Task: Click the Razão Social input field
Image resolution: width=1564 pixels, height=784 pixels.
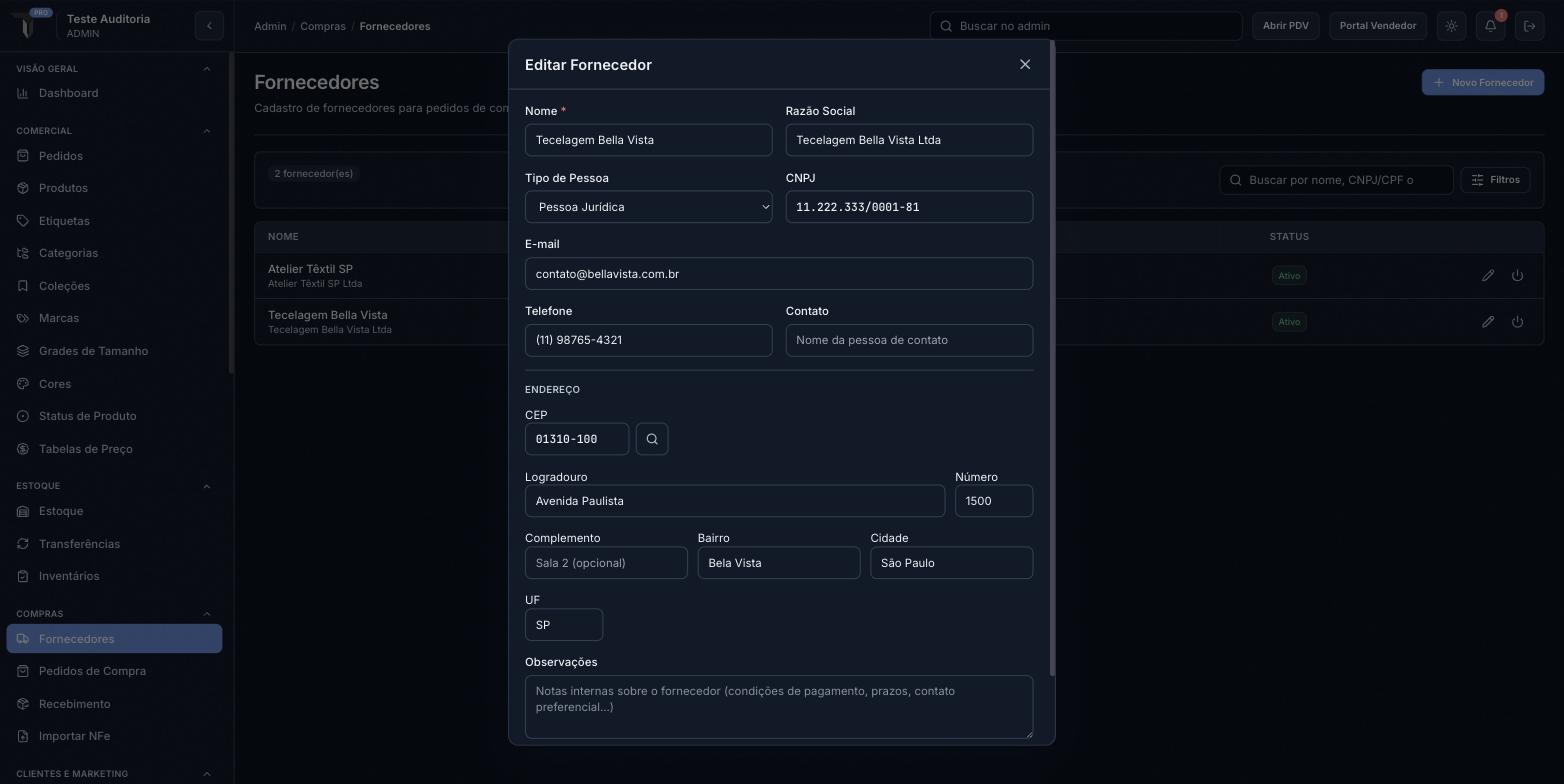Action: click(x=909, y=140)
